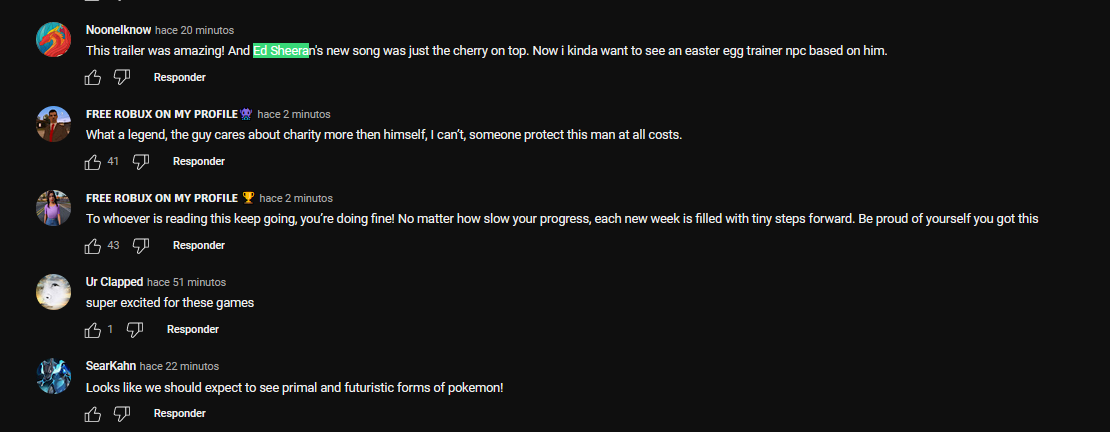Open NooneIknow's channel from the username
1110x432 pixels.
(118, 30)
